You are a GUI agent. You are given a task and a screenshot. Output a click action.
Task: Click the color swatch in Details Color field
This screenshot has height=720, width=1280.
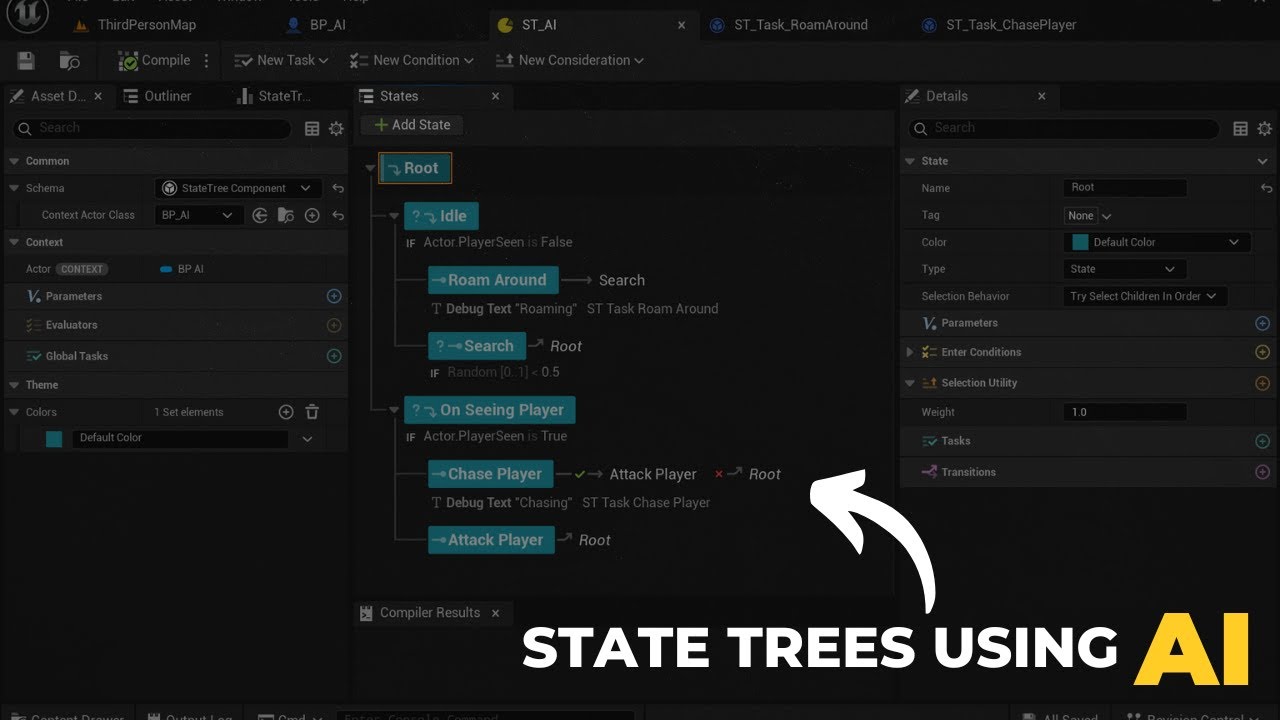click(1080, 242)
